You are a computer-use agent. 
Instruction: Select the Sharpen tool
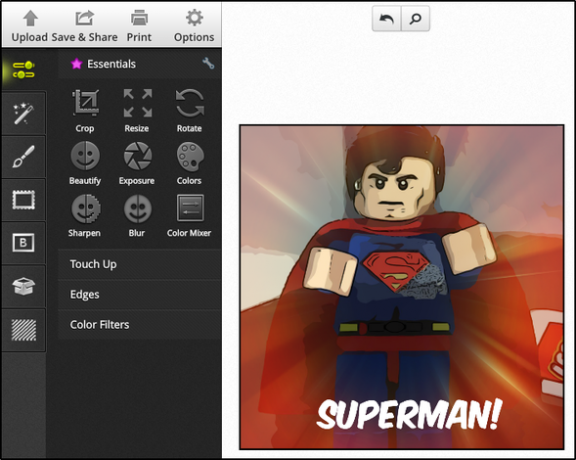click(84, 216)
